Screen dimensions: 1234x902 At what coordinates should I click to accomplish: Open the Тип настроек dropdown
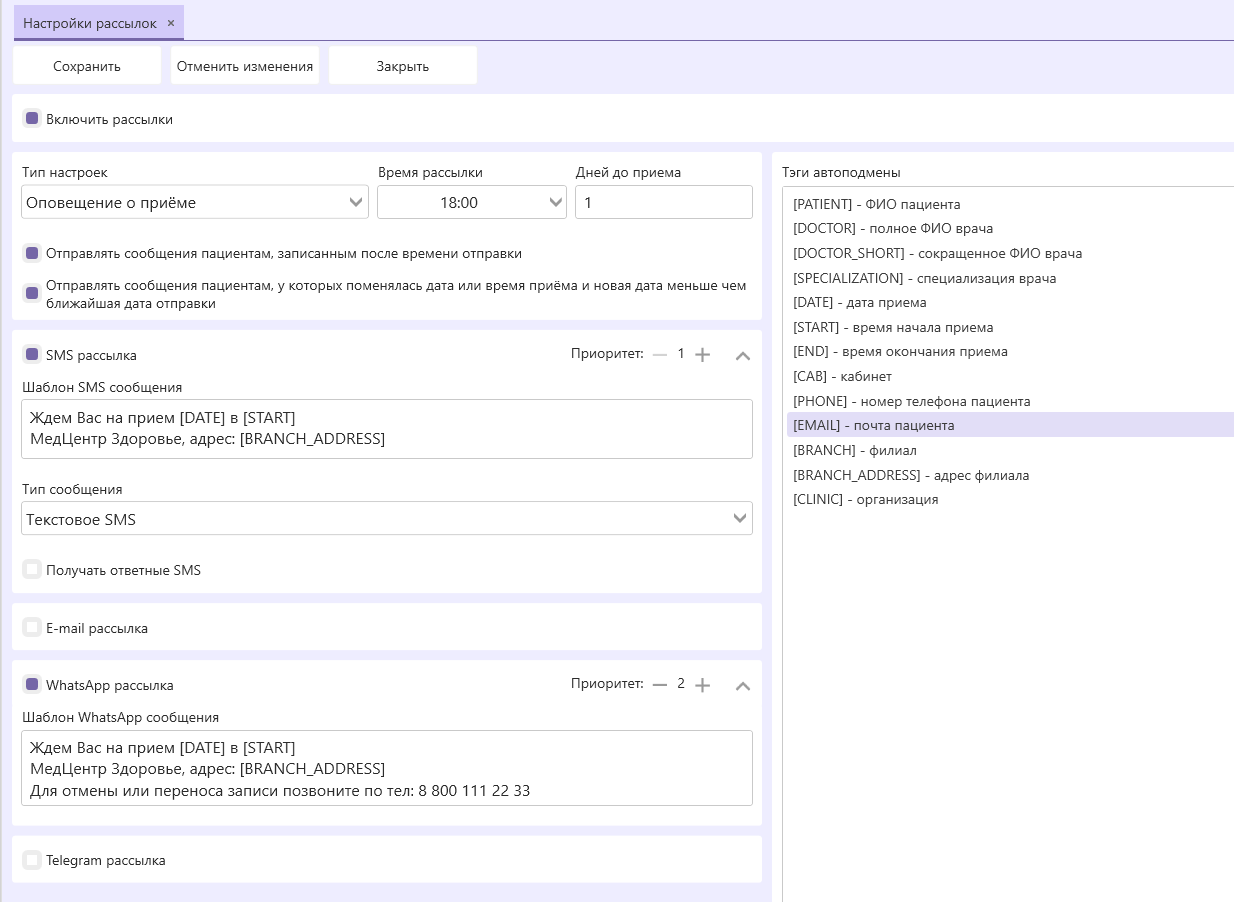[195, 202]
